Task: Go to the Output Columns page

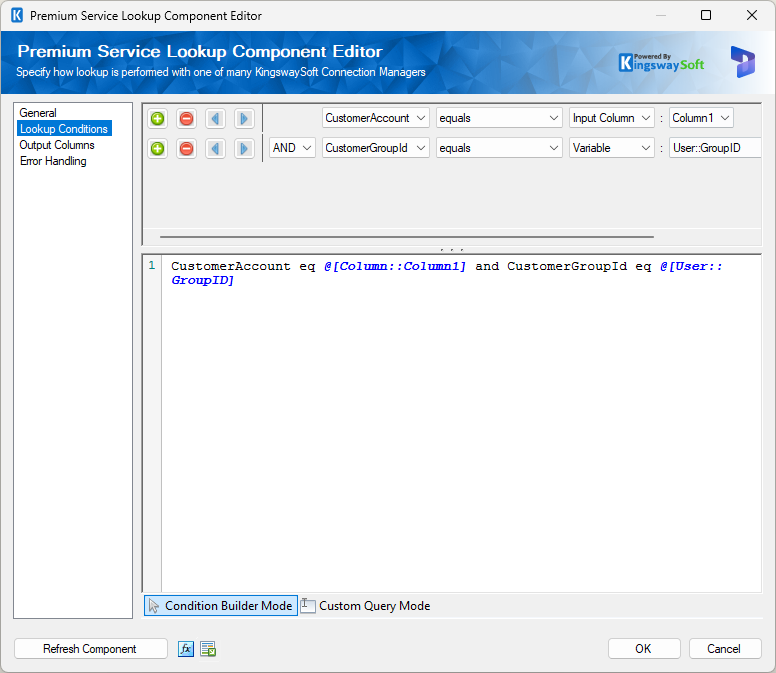Action: 57,145
